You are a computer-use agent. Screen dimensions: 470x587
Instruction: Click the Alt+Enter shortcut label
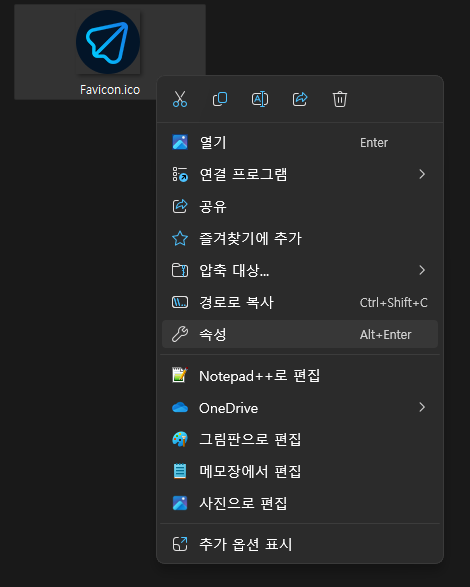[x=385, y=334]
